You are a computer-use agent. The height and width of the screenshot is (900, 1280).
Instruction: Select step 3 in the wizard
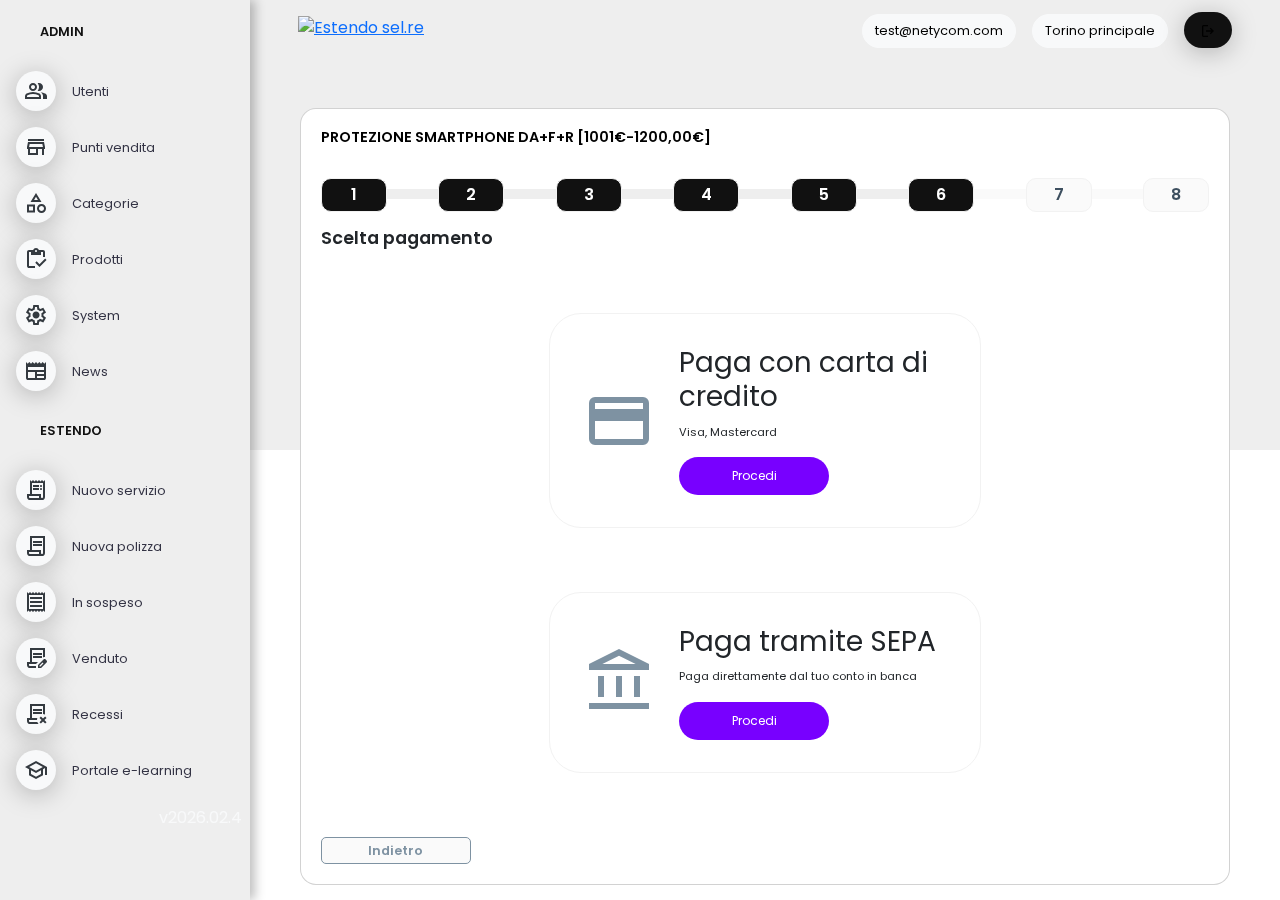coord(588,195)
